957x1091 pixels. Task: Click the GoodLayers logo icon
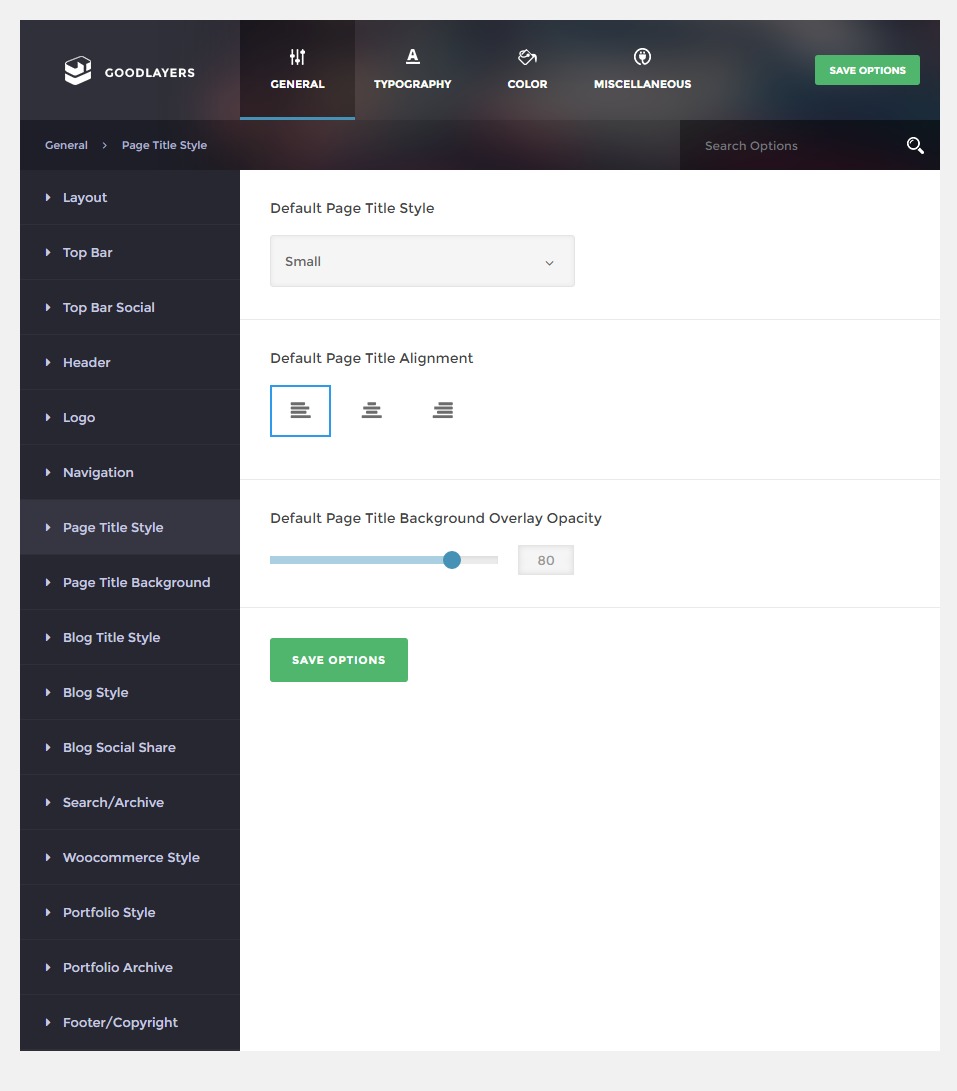78,70
